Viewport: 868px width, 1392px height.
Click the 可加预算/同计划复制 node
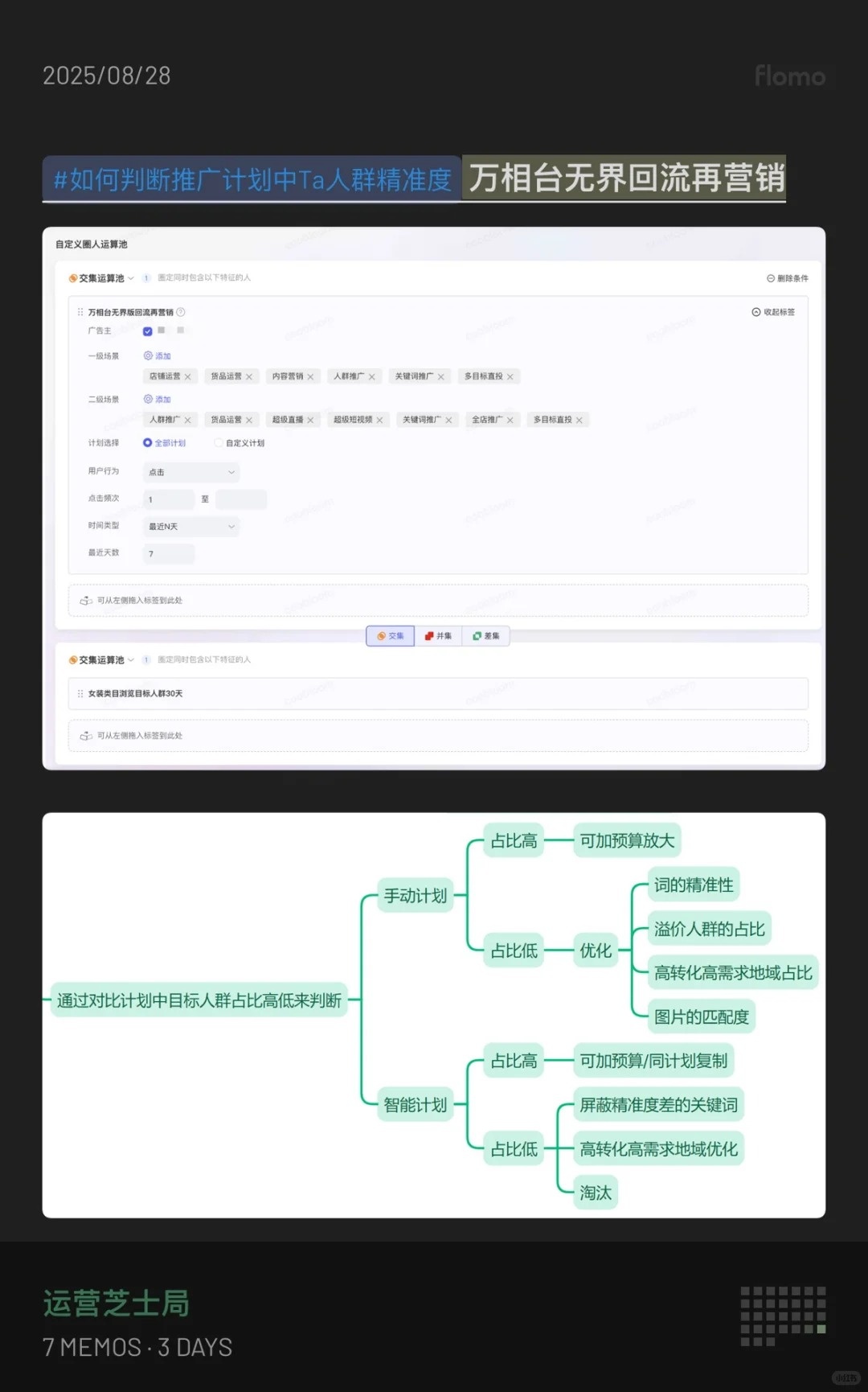pyautogui.click(x=653, y=1061)
